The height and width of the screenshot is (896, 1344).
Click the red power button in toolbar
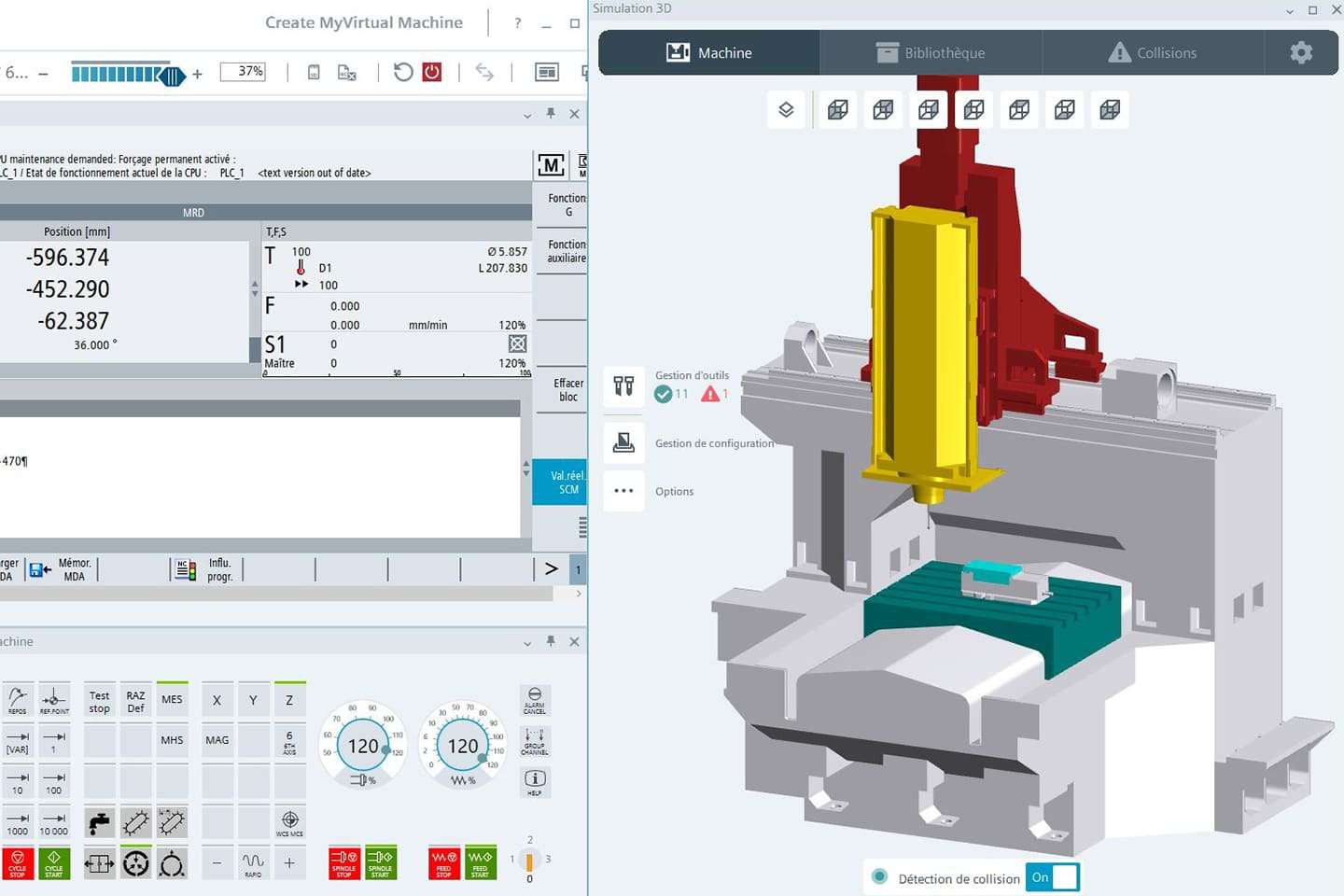coord(432,72)
